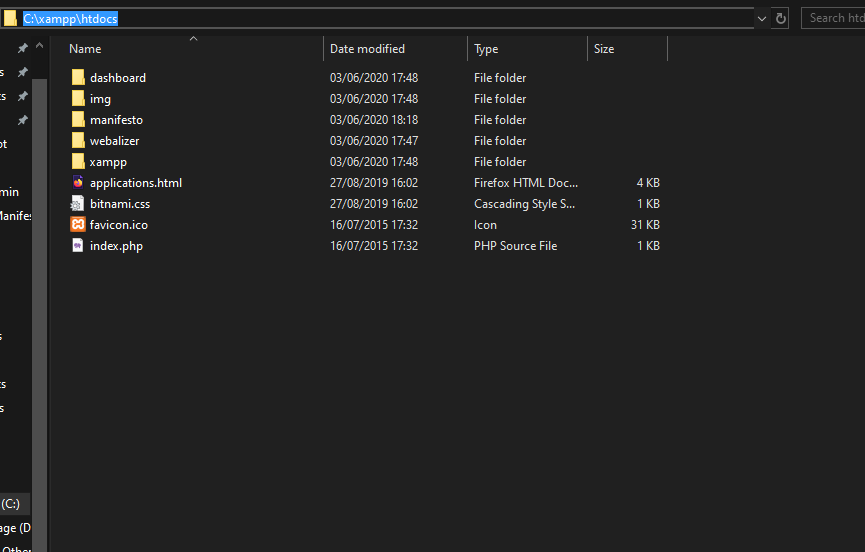Select the dashboard folder name

(118, 78)
